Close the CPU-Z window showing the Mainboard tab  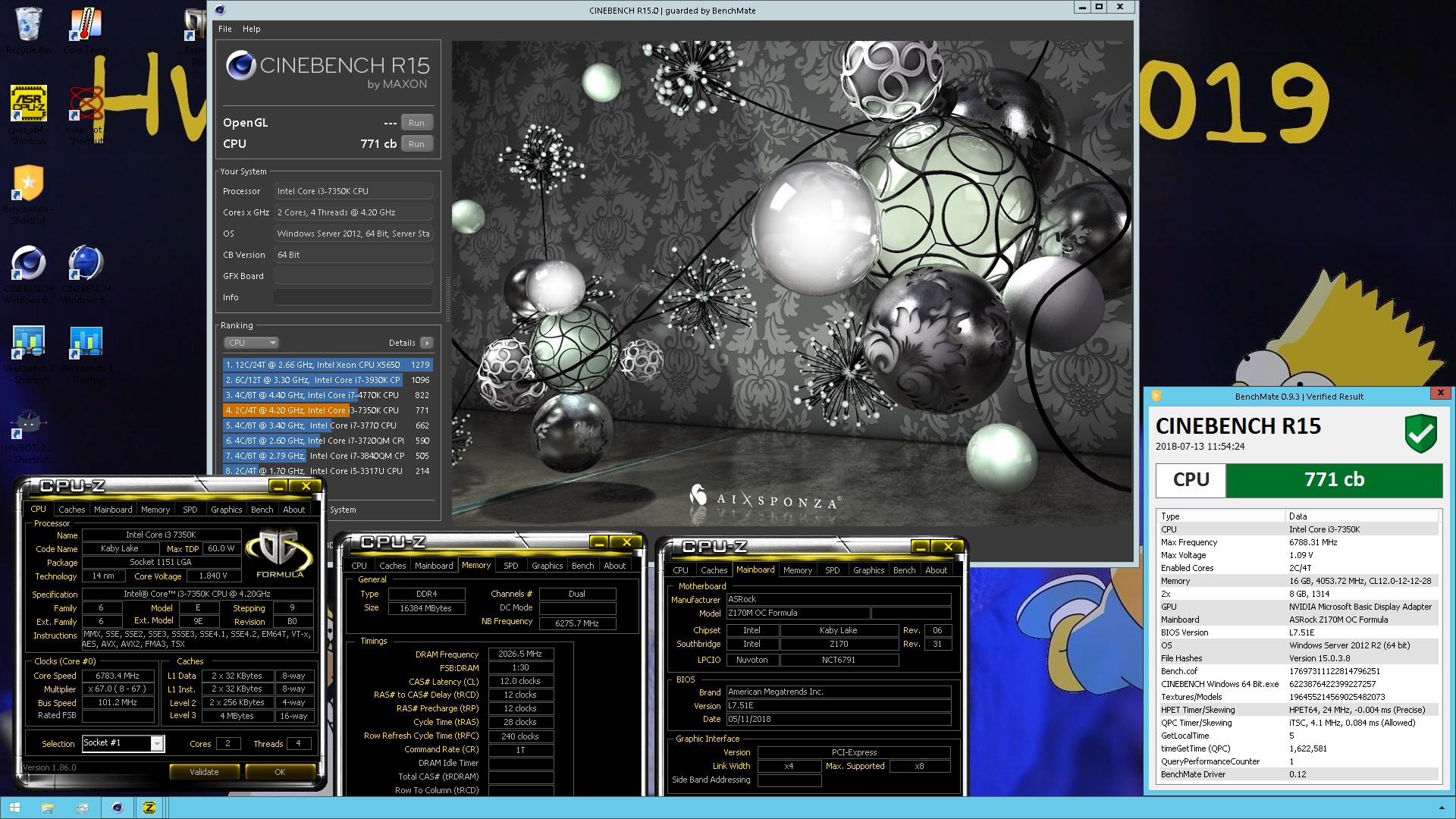click(x=948, y=547)
